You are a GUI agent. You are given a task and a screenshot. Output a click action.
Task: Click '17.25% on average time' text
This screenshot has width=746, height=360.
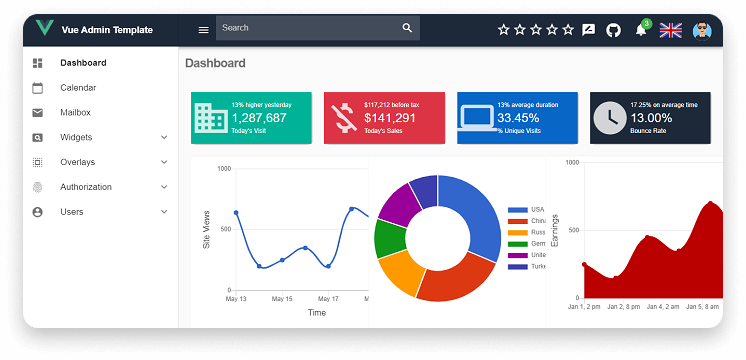pyautogui.click(x=664, y=105)
